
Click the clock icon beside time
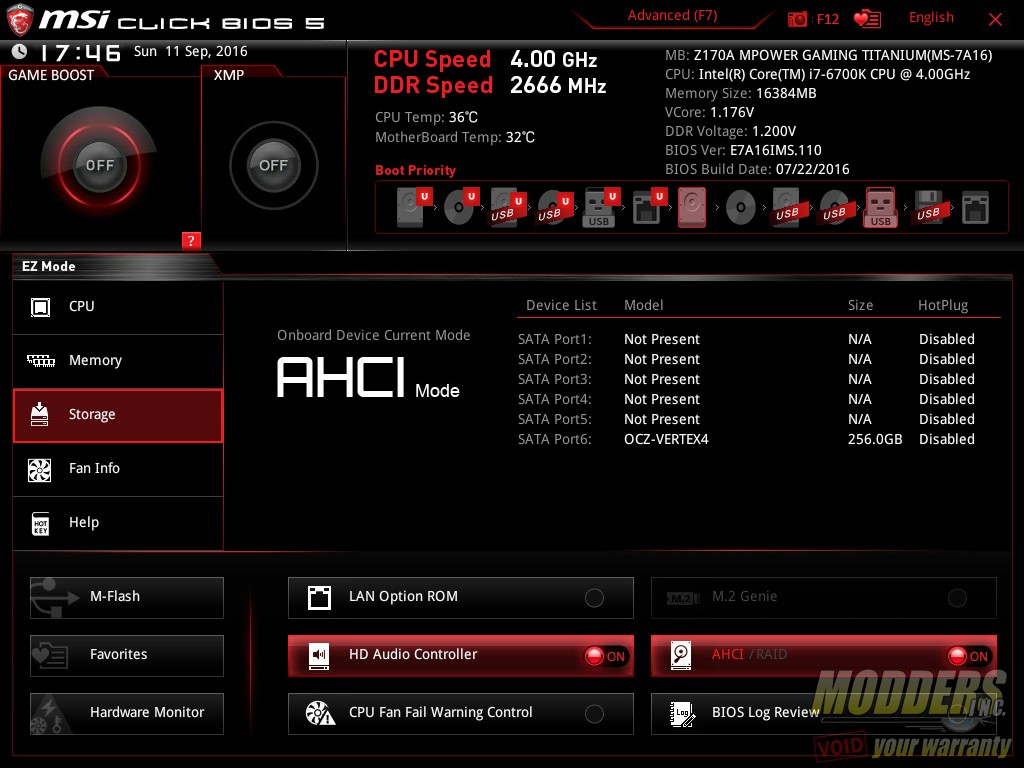coord(20,52)
